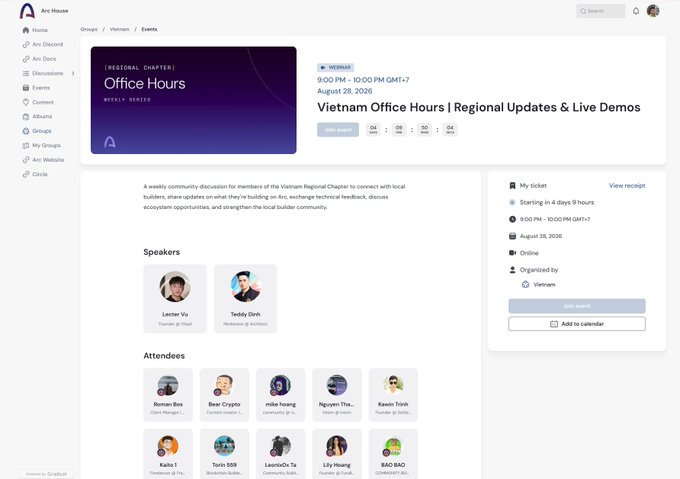Click the Events breadcrumb

tap(149, 29)
